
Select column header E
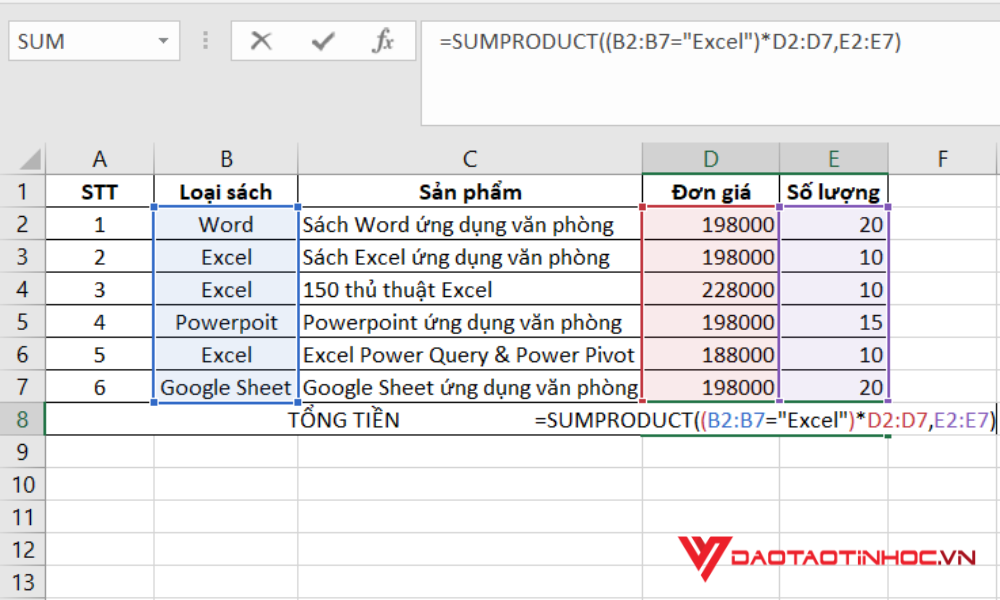pos(834,158)
